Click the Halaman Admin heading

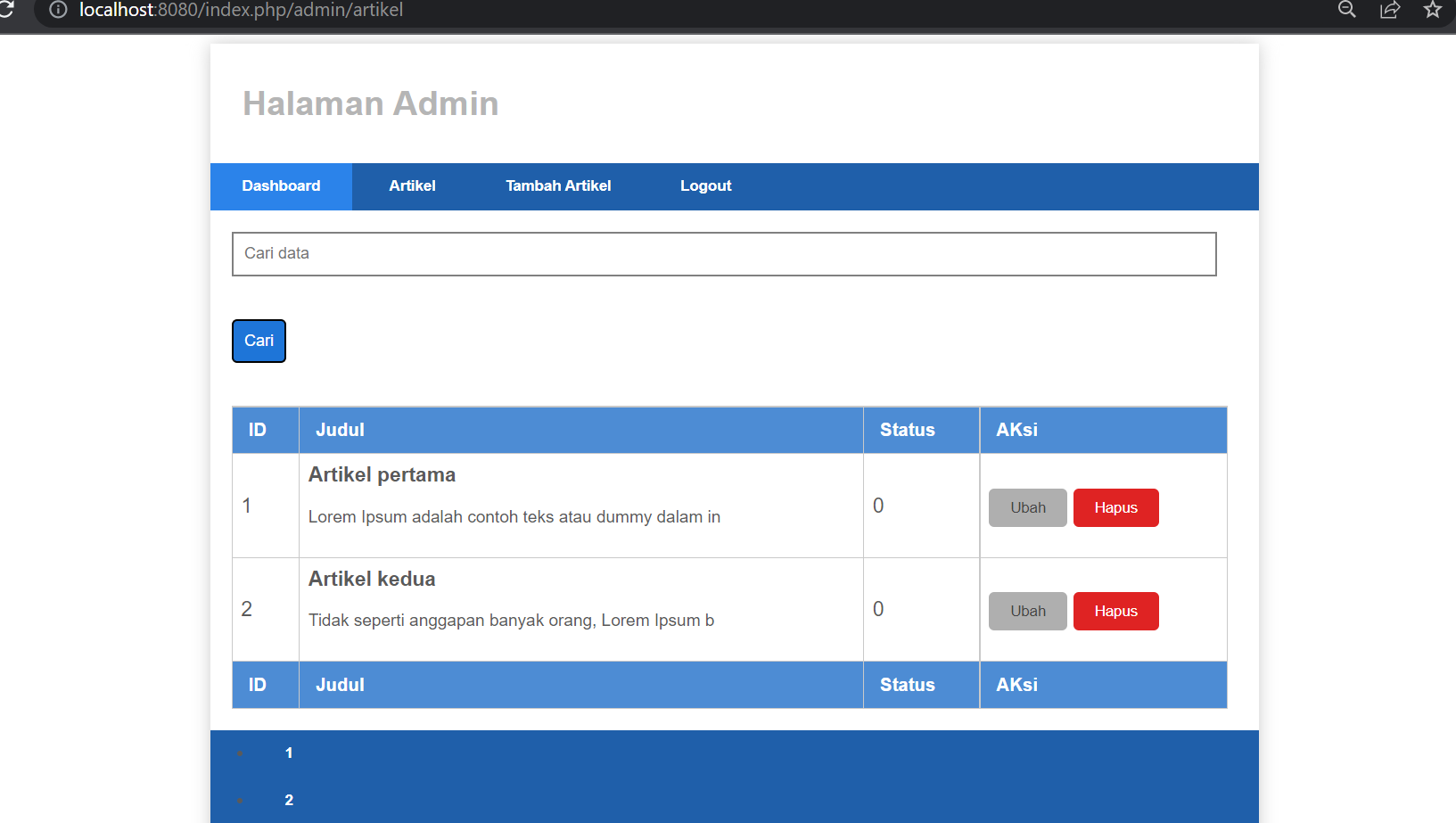pos(370,103)
